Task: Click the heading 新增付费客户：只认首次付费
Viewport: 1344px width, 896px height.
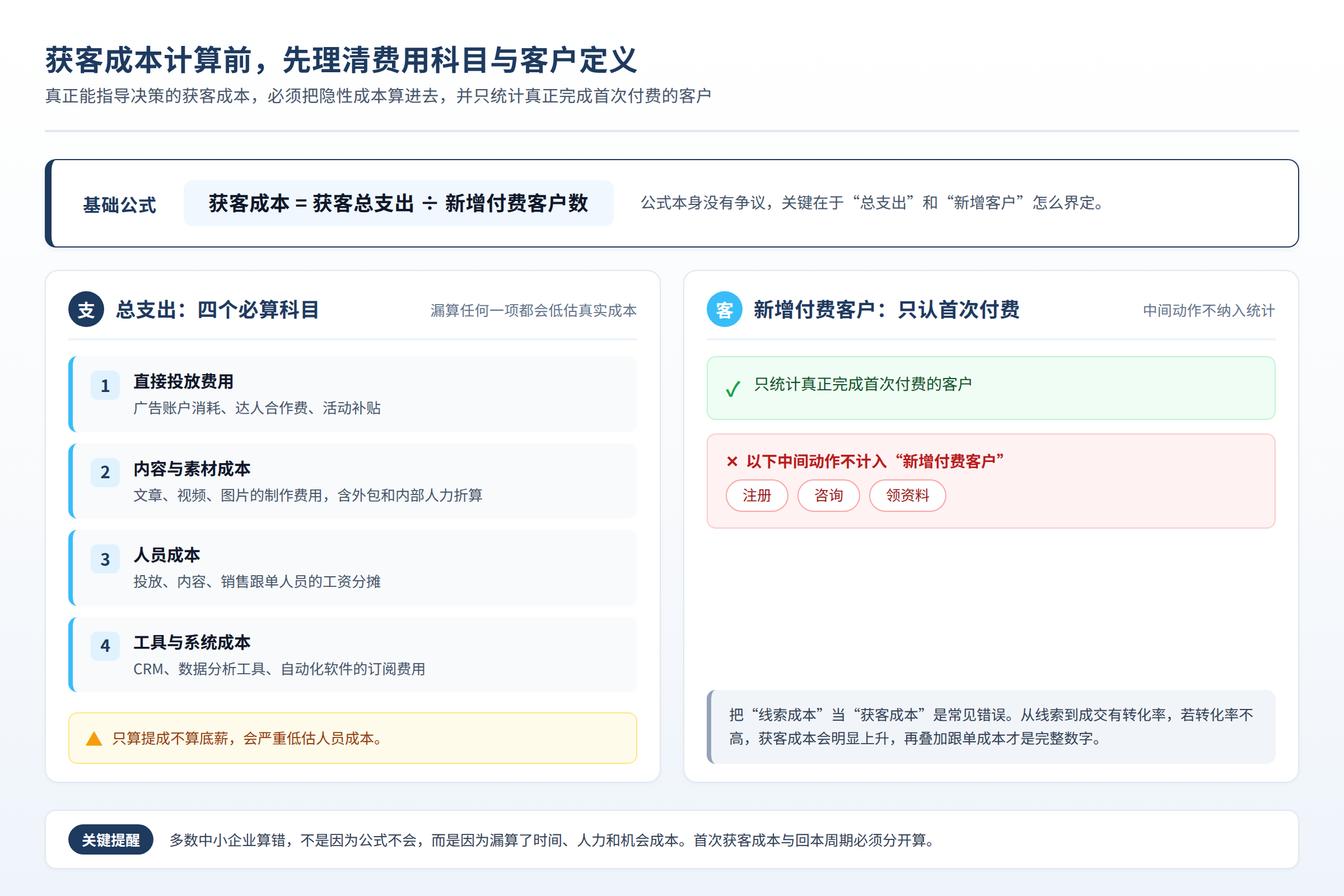Action: click(886, 309)
